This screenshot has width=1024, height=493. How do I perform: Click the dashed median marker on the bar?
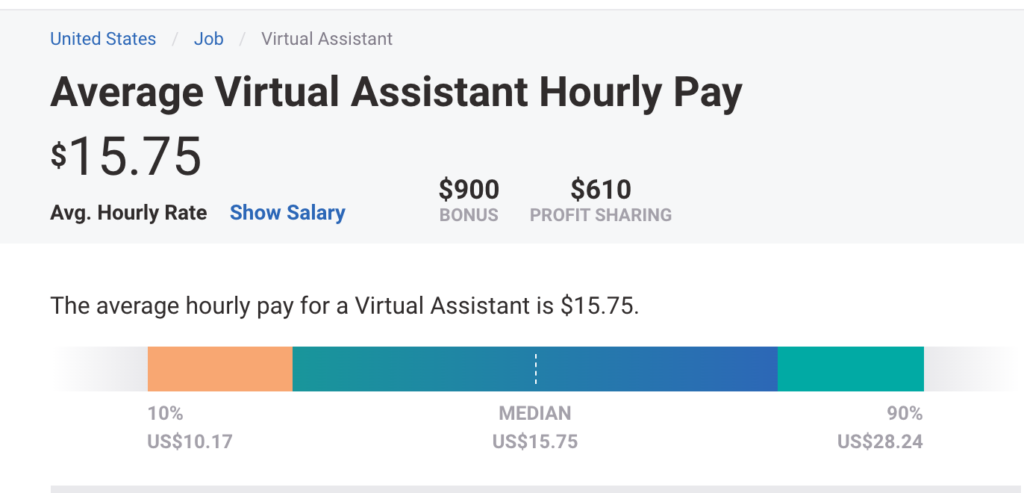click(536, 369)
